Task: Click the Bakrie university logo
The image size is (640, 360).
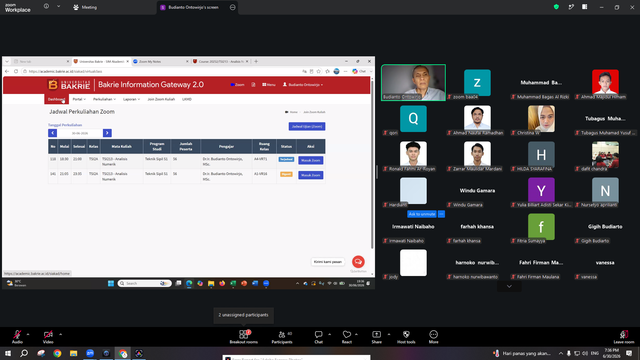Action: 69,84
